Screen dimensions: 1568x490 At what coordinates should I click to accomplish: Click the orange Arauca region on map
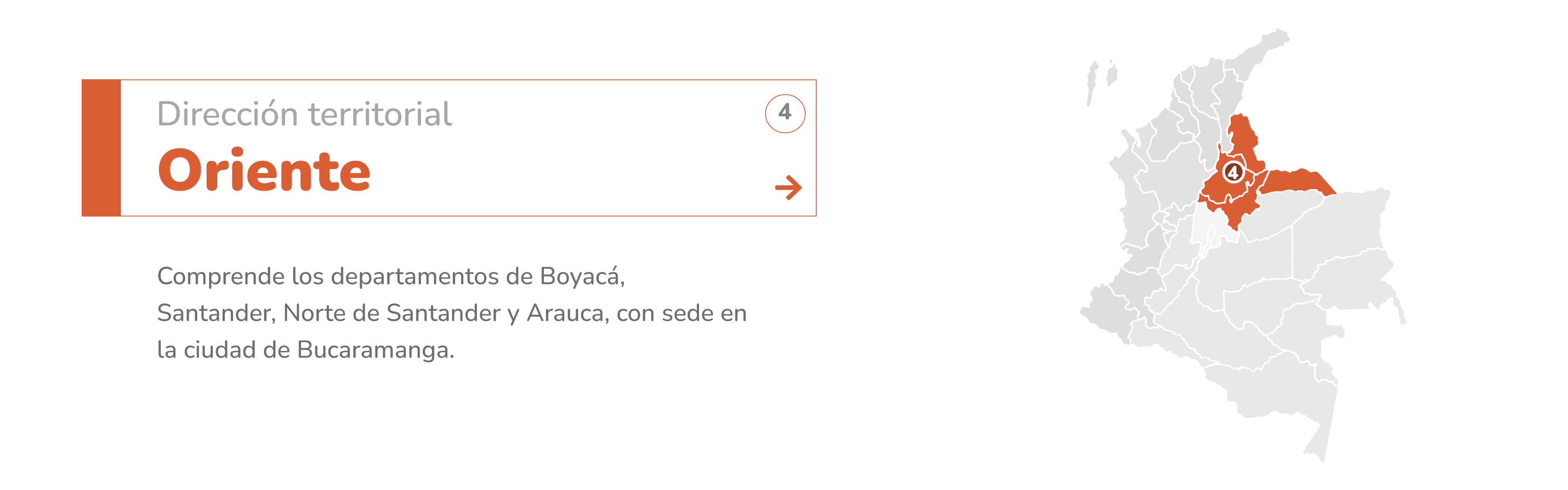(1296, 181)
